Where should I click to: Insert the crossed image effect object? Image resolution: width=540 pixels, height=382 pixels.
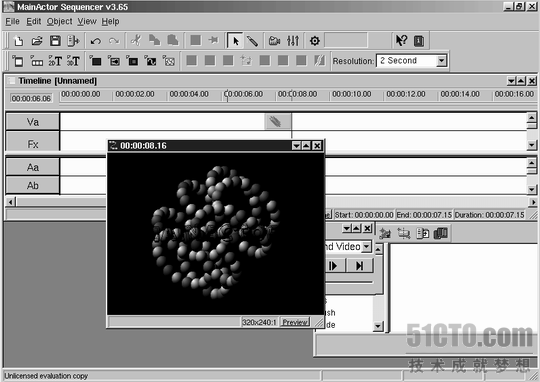point(169,61)
